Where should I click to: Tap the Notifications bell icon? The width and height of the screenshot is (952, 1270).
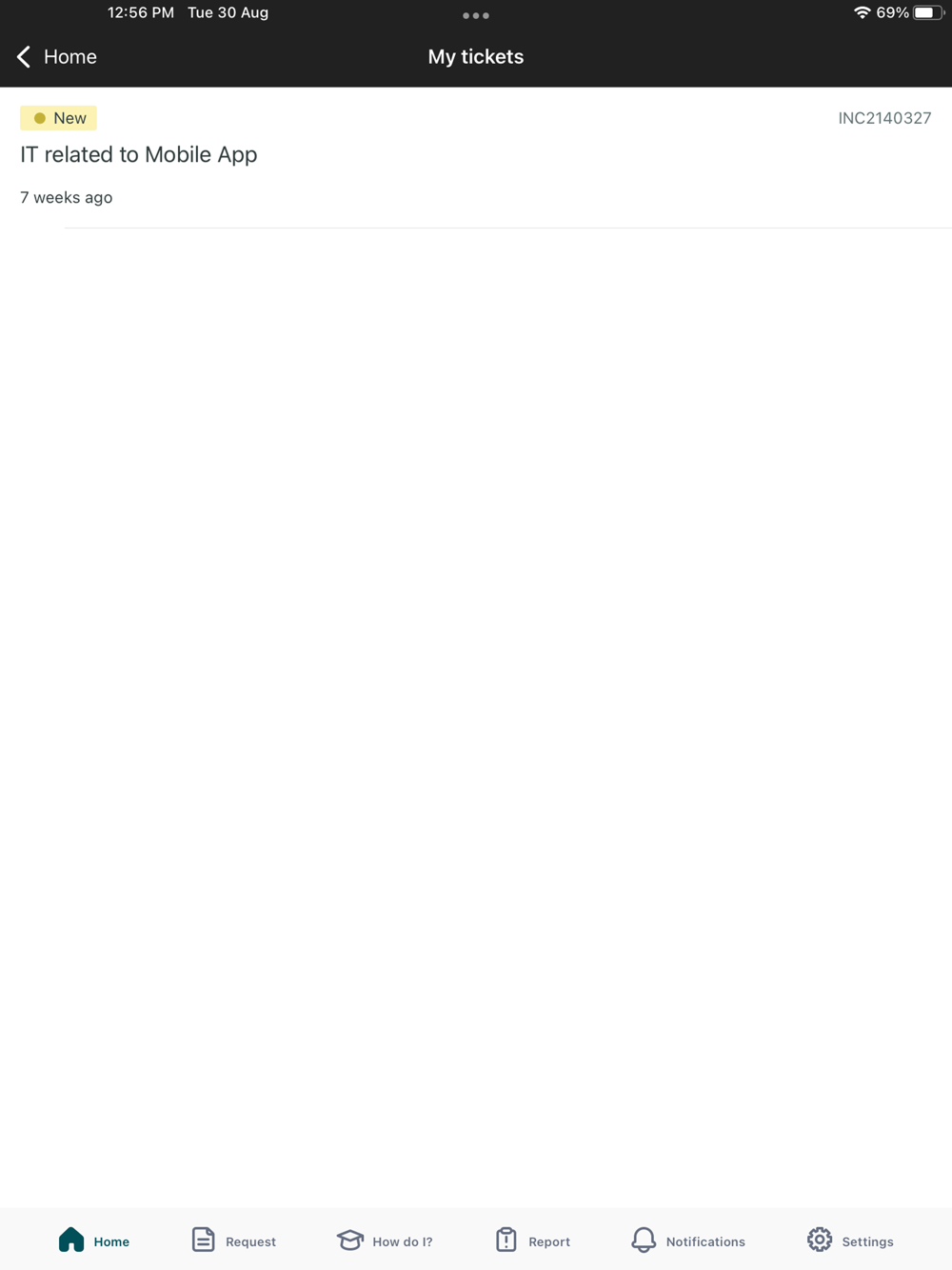coord(644,1240)
